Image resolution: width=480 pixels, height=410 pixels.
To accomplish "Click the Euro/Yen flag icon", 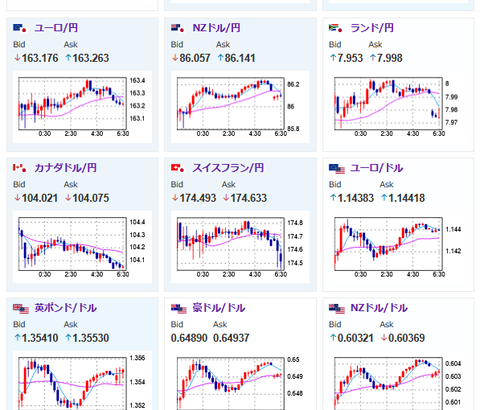I will click(20, 28).
